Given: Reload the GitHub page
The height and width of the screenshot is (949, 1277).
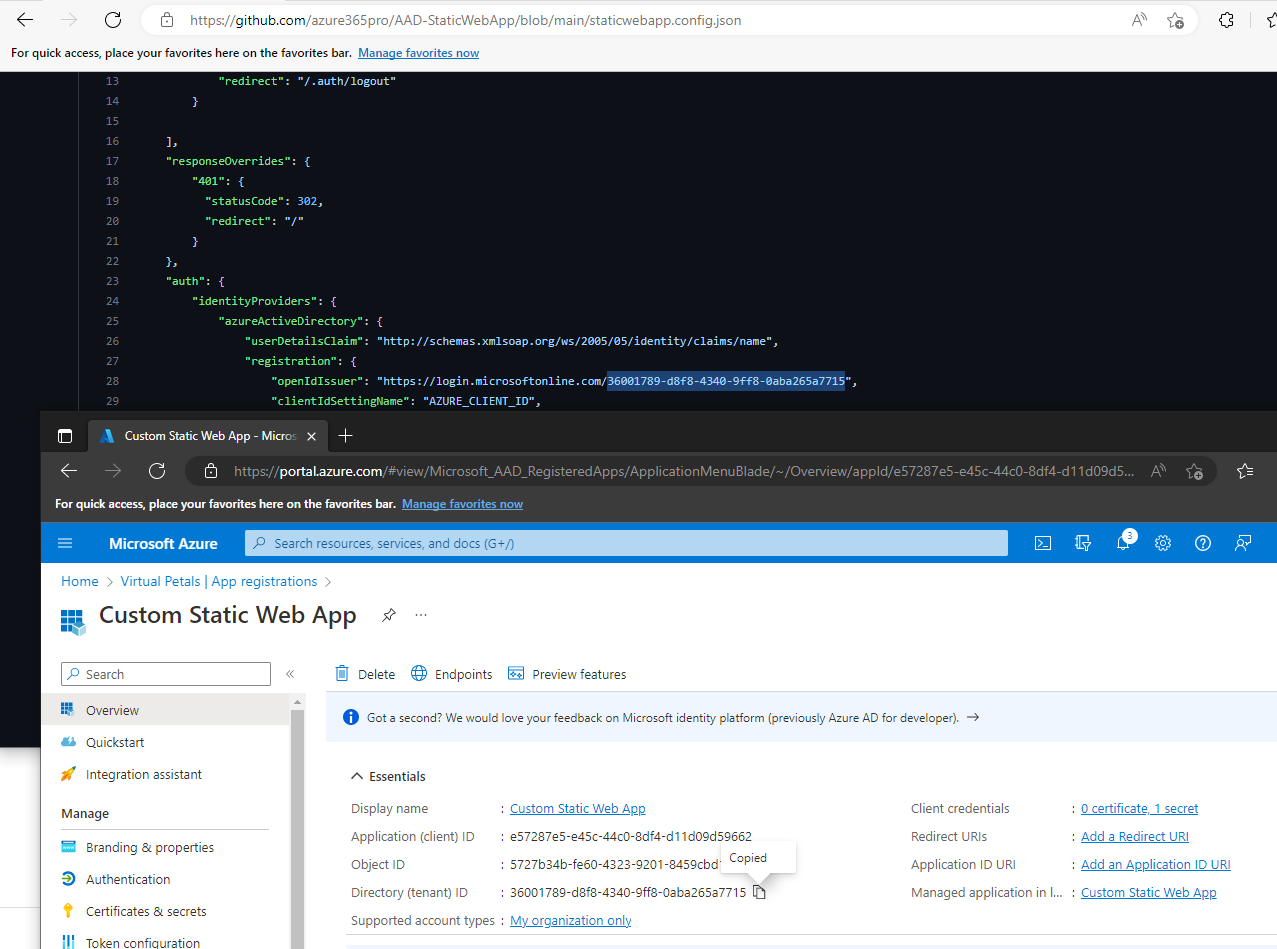Looking at the screenshot, I should coord(113,20).
